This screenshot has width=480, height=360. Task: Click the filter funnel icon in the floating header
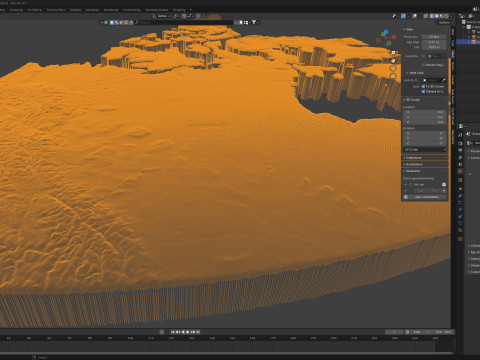pyautogui.click(x=254, y=22)
